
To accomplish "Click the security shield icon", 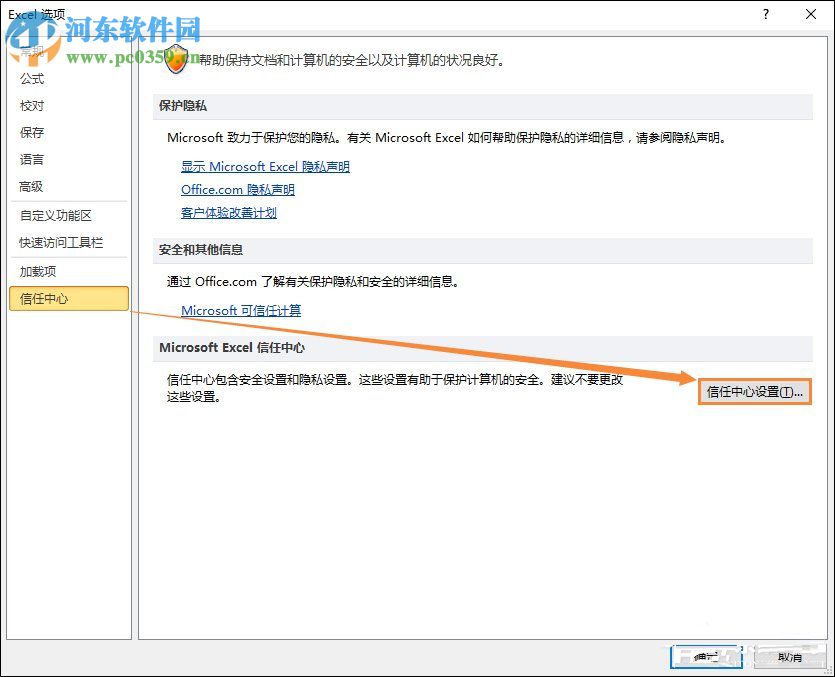I will 176,58.
